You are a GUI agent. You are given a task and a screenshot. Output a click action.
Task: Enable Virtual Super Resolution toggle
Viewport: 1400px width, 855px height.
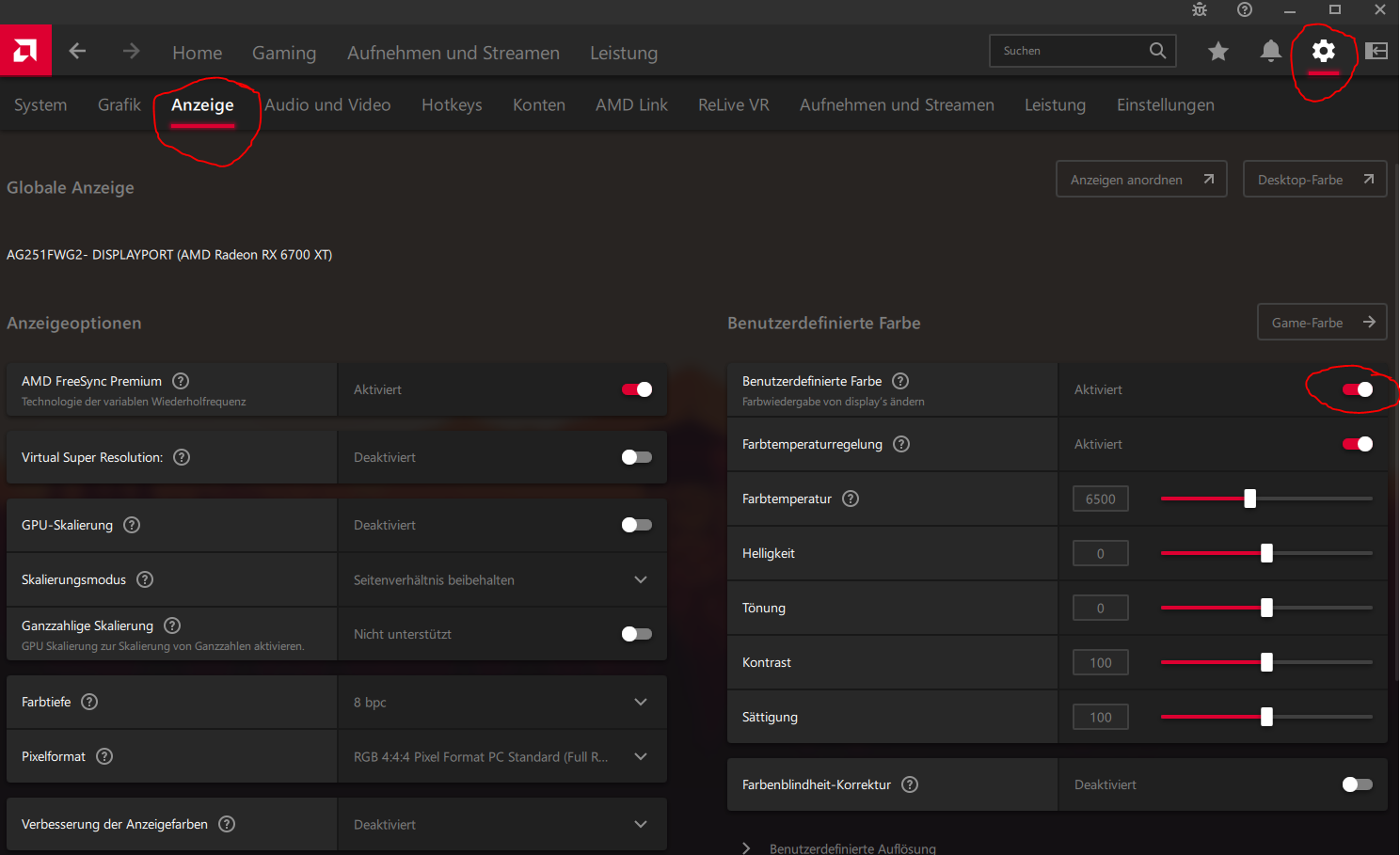[x=637, y=457]
